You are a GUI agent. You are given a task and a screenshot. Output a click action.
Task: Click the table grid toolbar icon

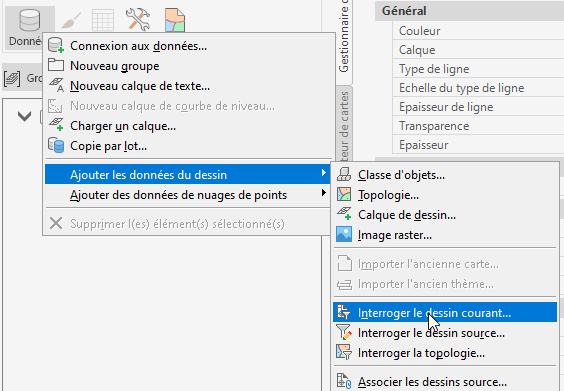tap(103, 20)
